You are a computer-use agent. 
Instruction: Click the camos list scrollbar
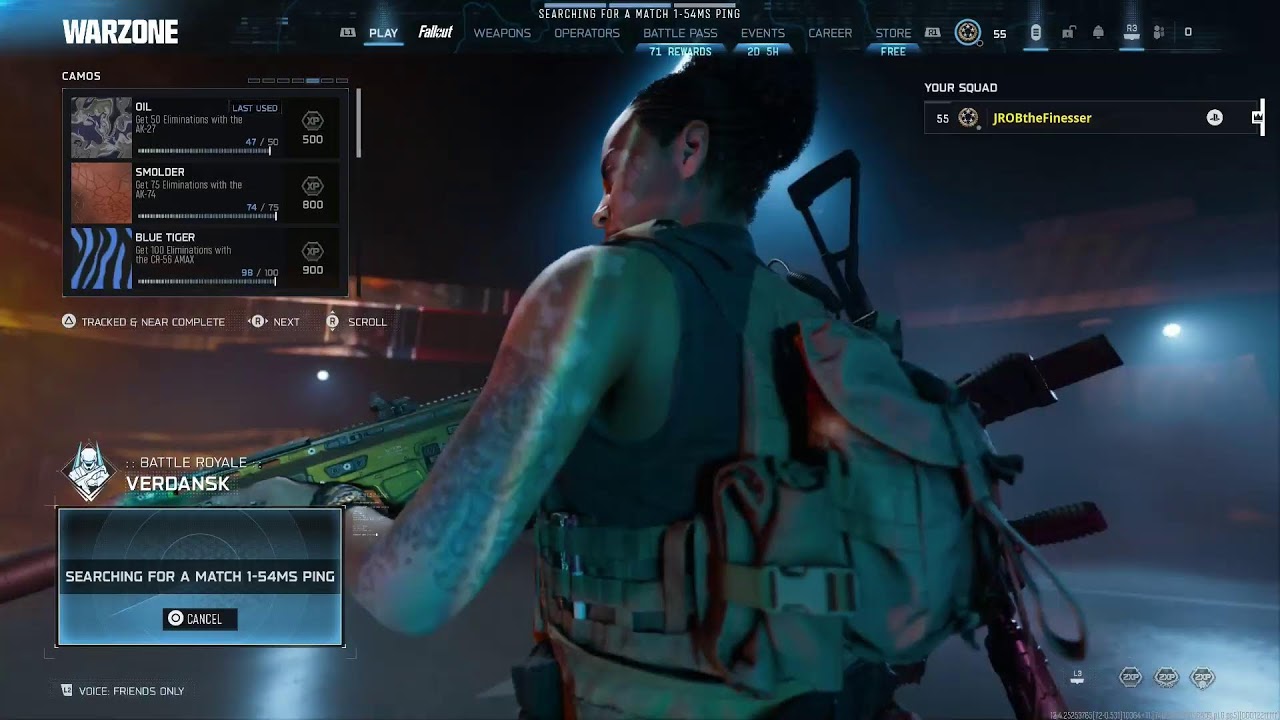point(358,122)
